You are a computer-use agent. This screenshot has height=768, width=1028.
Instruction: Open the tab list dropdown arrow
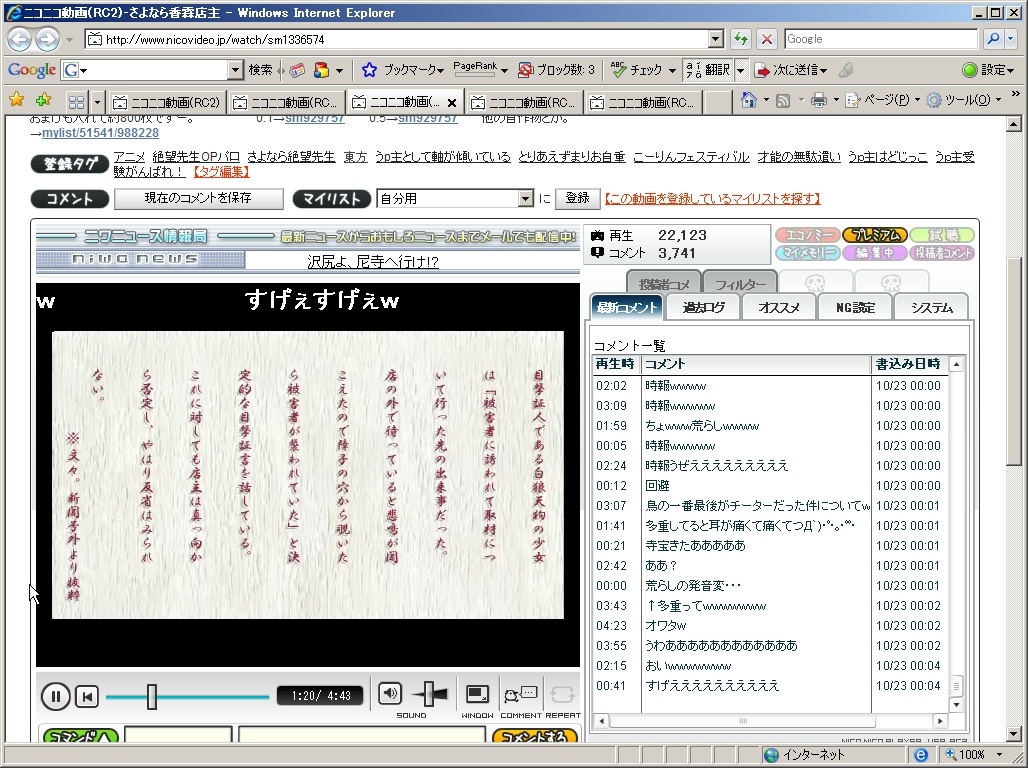pos(98,102)
